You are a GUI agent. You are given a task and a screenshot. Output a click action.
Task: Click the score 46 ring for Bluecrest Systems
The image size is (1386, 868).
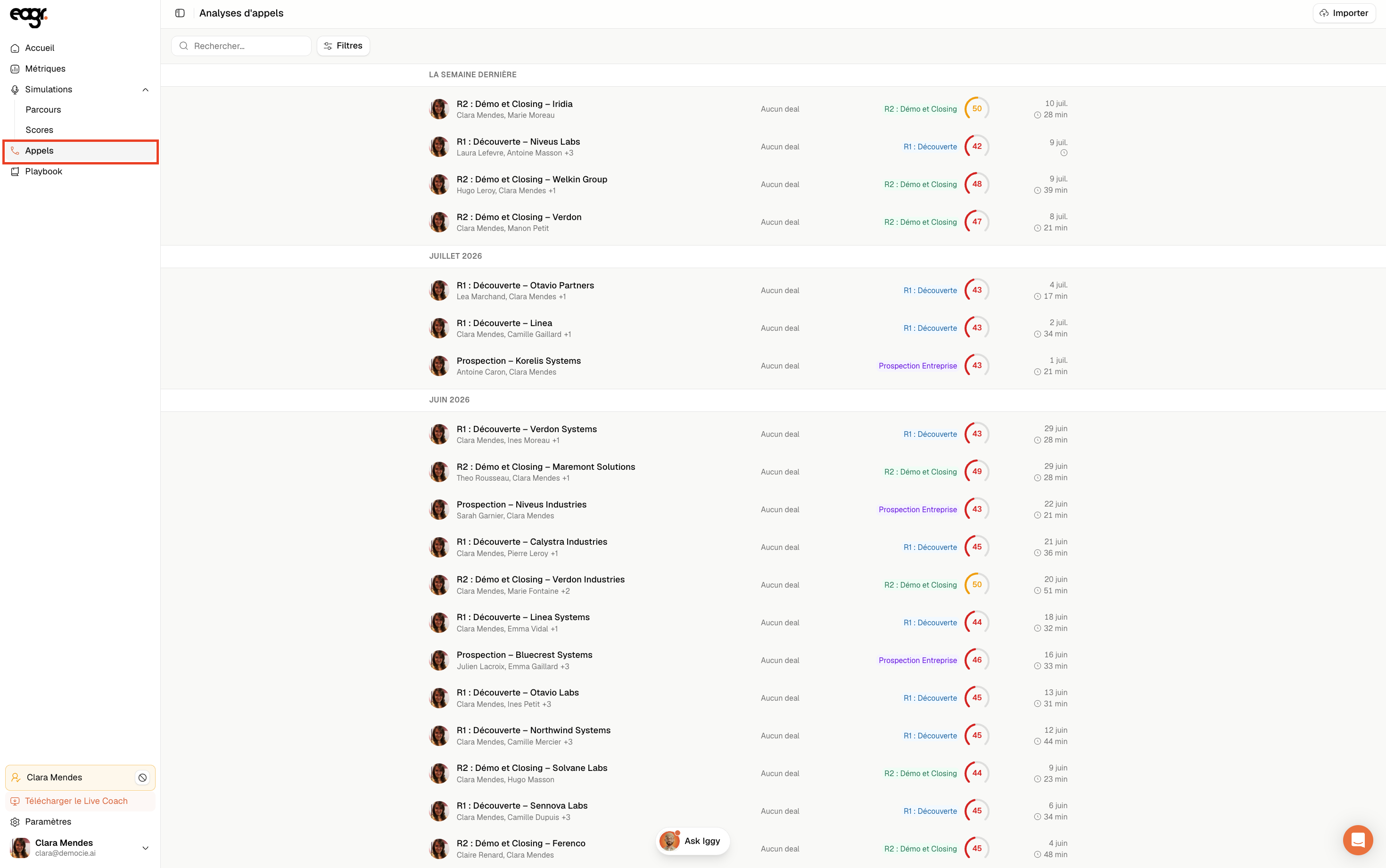977,660
